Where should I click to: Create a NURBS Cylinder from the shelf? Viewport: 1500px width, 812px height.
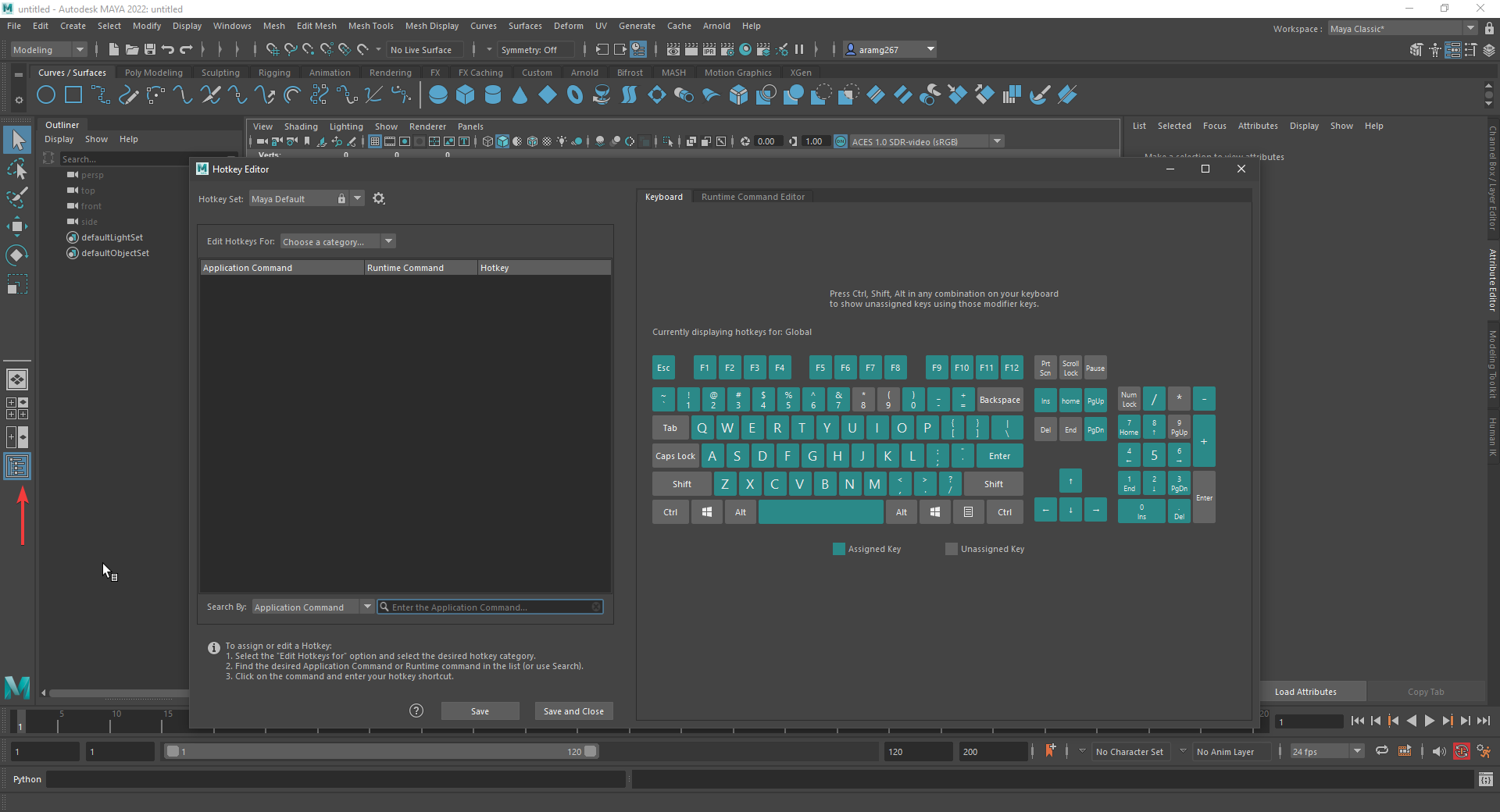(x=493, y=95)
